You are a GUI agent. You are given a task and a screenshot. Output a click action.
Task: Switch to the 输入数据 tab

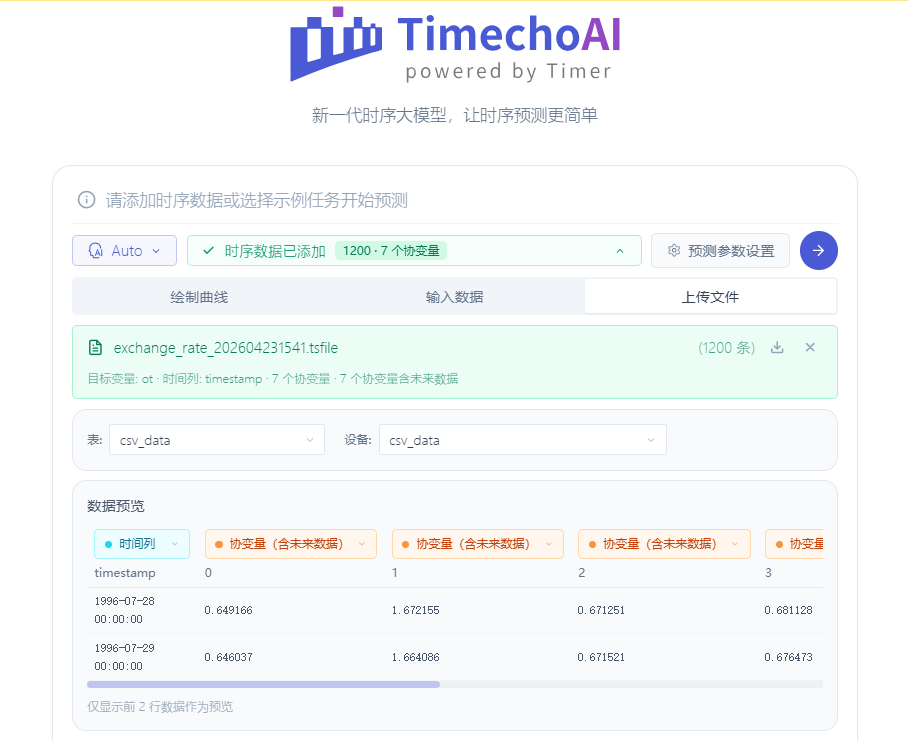(455, 297)
